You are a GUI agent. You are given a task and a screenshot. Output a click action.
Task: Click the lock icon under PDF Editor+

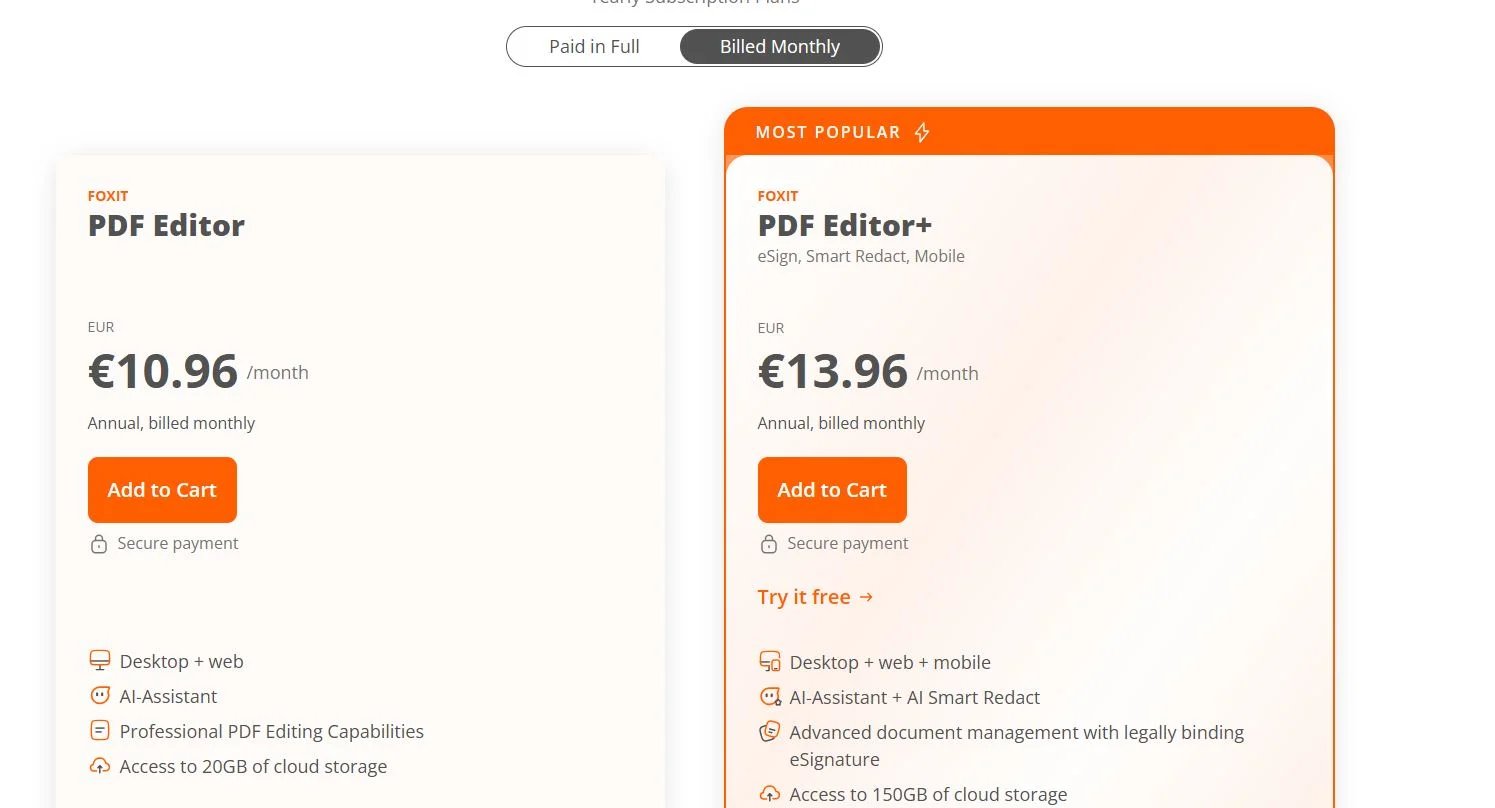coord(769,544)
